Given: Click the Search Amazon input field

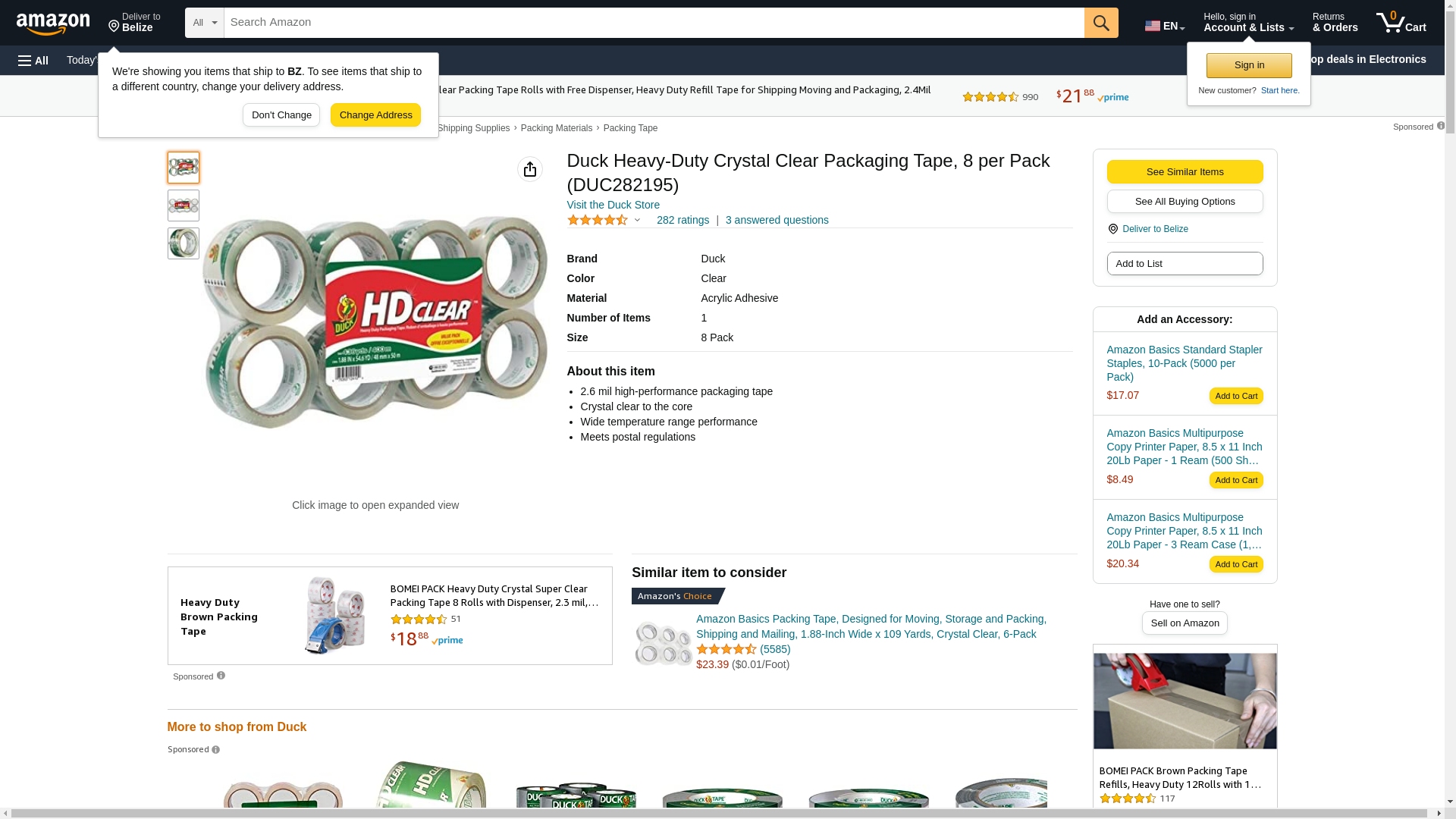Looking at the screenshot, I should [x=653, y=23].
